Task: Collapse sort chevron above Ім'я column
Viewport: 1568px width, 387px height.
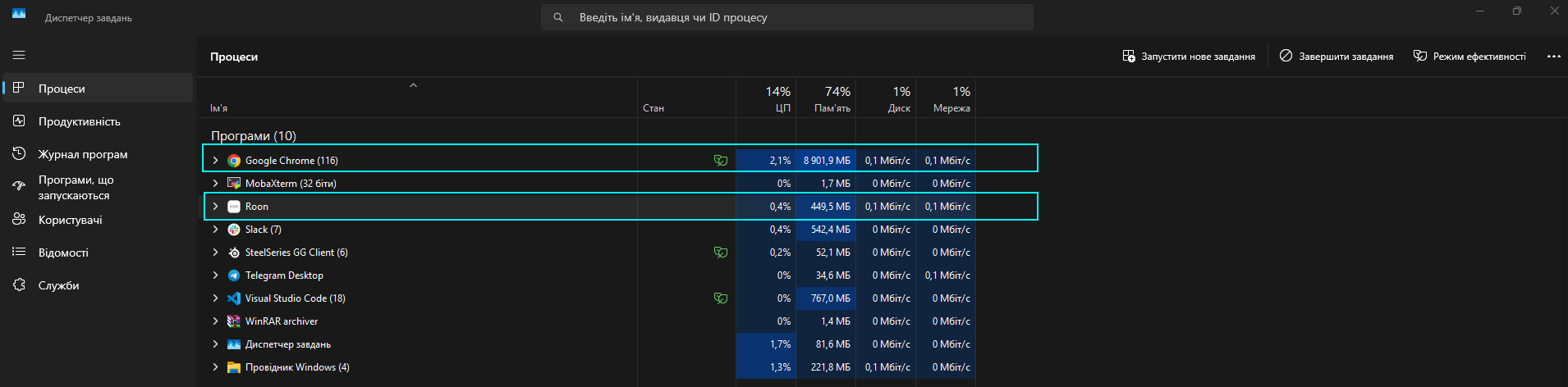Action: [414, 85]
